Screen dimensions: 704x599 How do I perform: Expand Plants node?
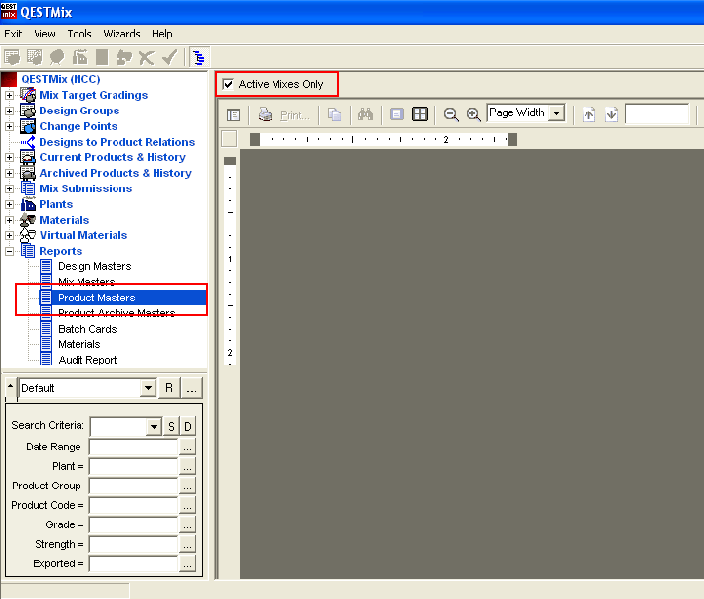click(x=9, y=204)
